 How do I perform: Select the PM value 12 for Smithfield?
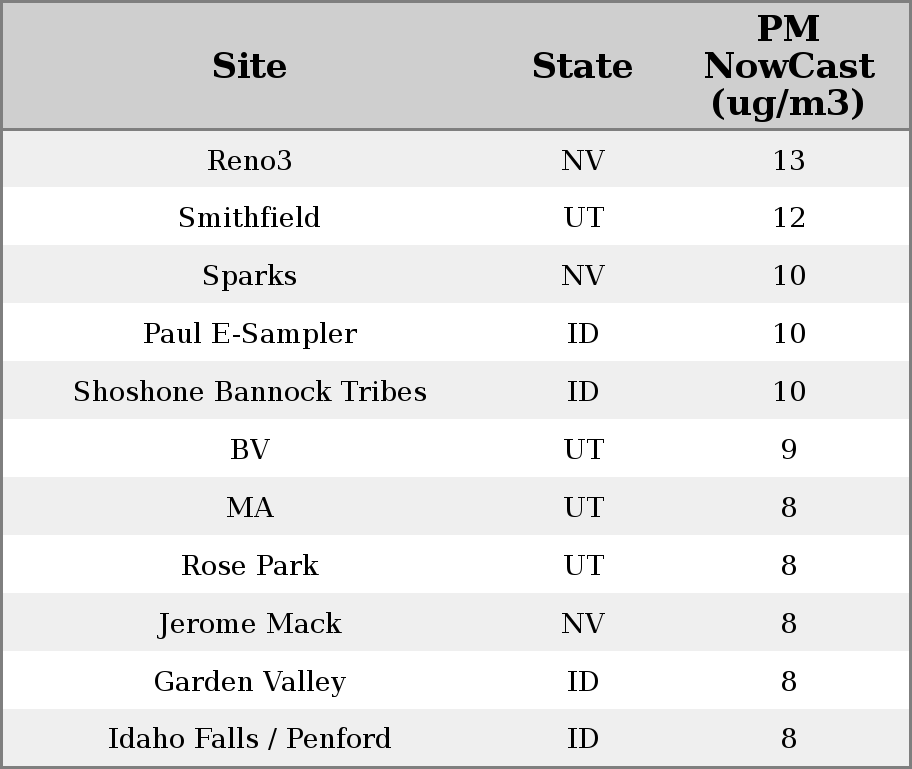coord(788,218)
